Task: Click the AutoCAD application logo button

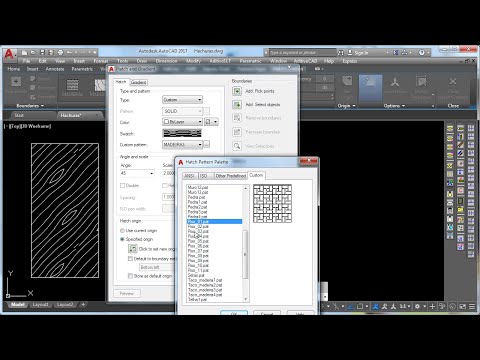Action: pyautogui.click(x=9, y=54)
